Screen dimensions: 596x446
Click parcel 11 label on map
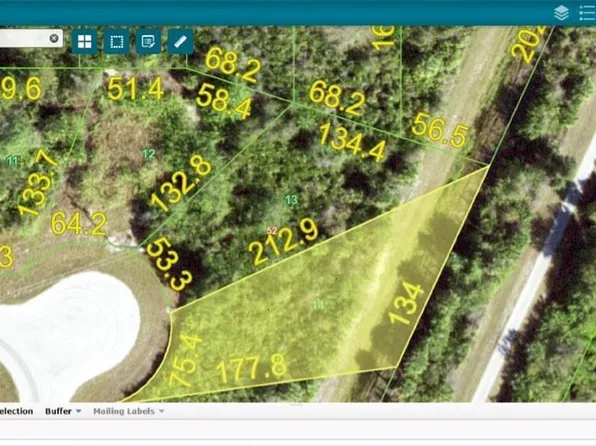point(13,161)
